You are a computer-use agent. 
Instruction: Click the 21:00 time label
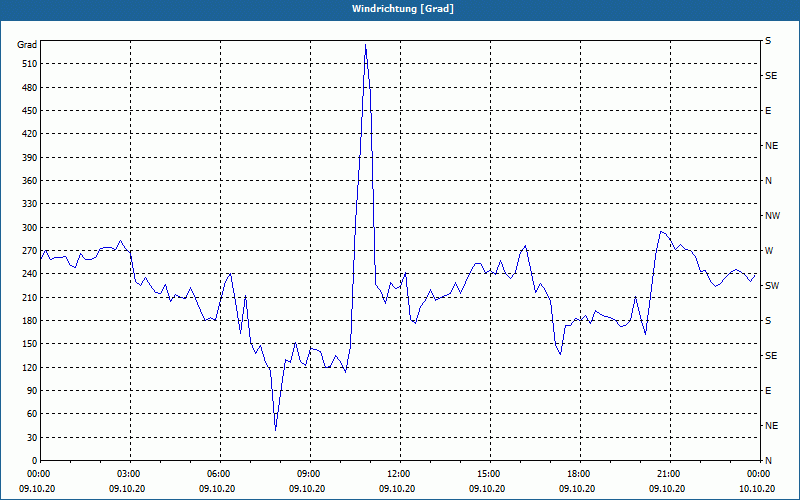[x=670, y=474]
